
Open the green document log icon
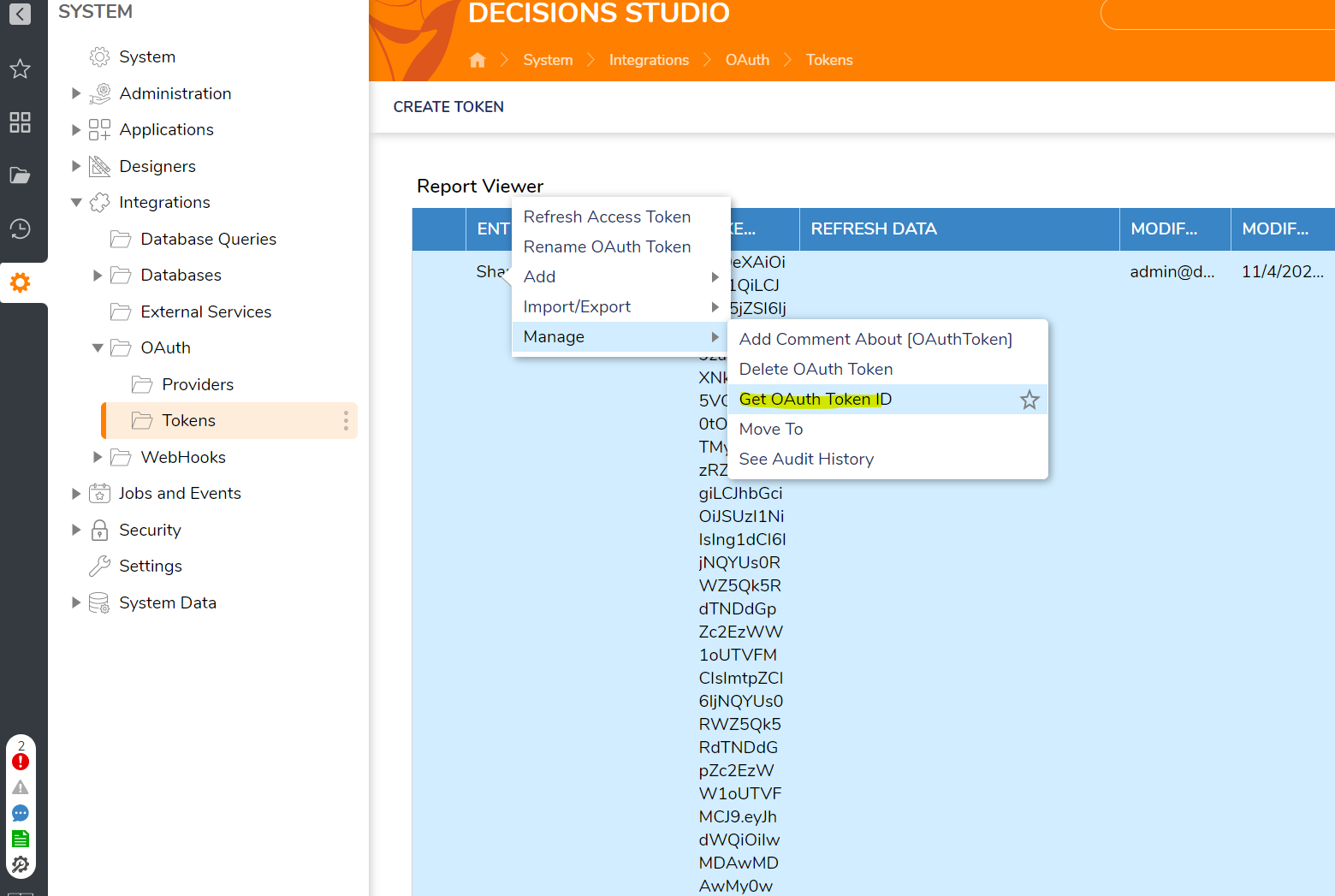tap(21, 839)
